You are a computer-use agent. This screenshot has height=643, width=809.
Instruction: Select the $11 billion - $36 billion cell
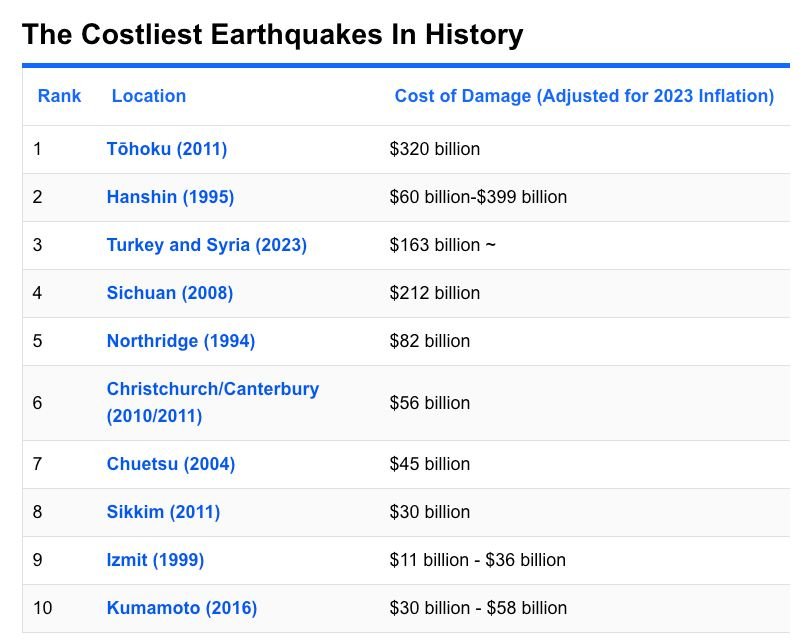pyautogui.click(x=477, y=560)
